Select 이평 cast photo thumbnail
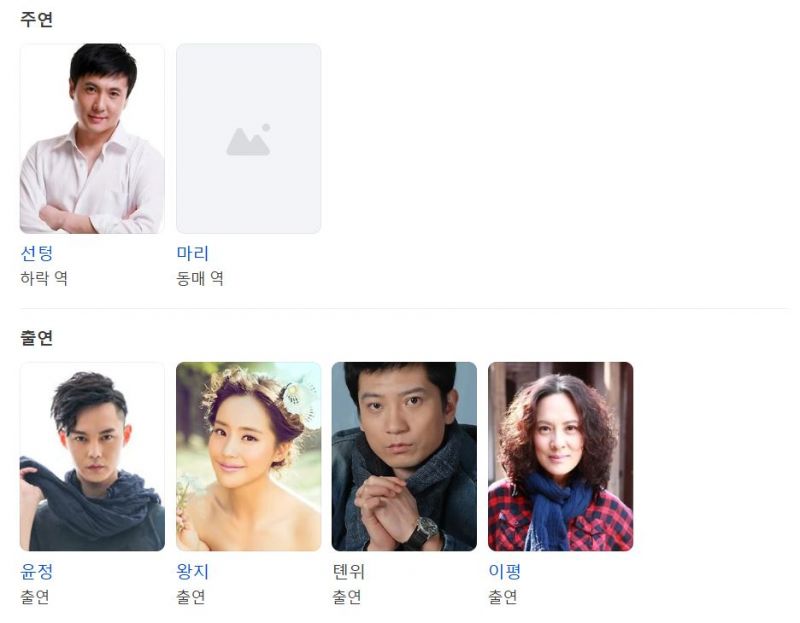The width and height of the screenshot is (800, 623). coord(560,457)
